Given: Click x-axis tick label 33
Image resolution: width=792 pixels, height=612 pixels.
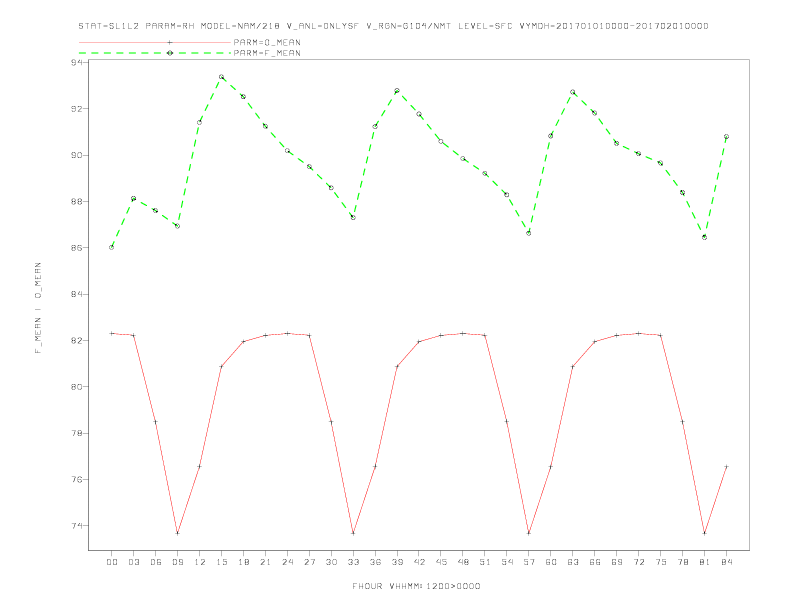Looking at the screenshot, I should click(354, 562).
